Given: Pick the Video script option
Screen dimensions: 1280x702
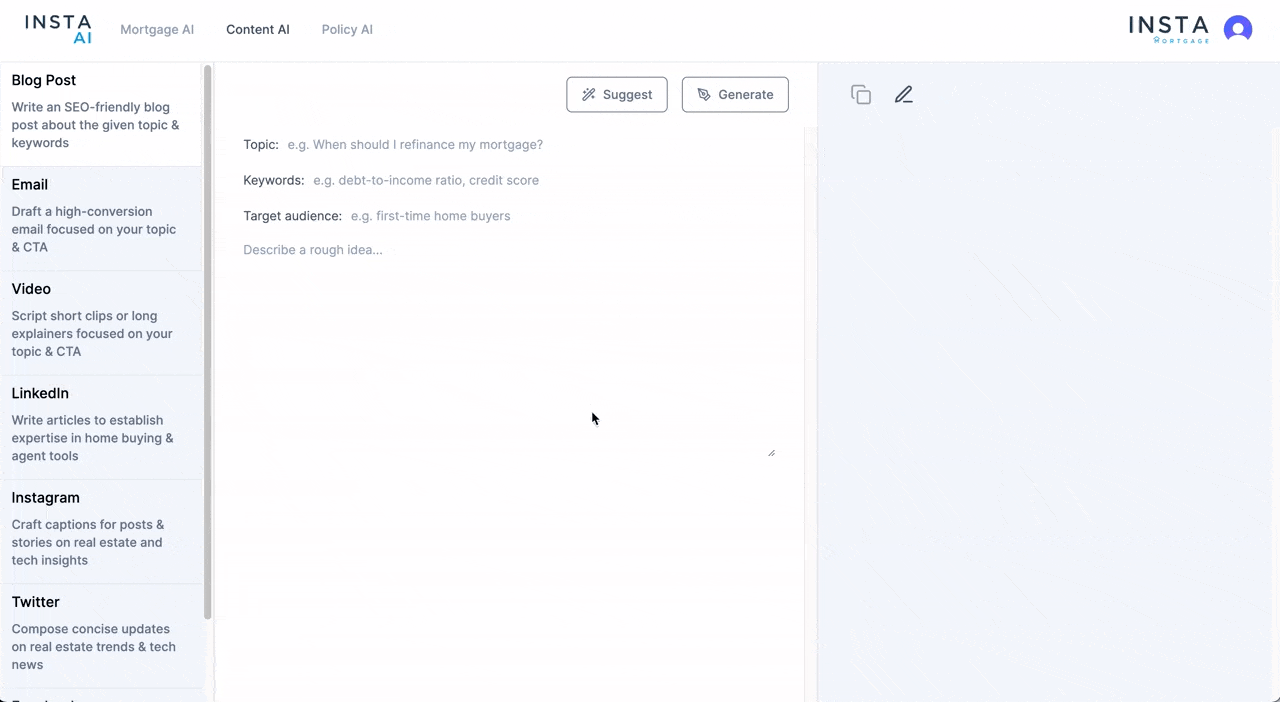Looking at the screenshot, I should pos(100,320).
